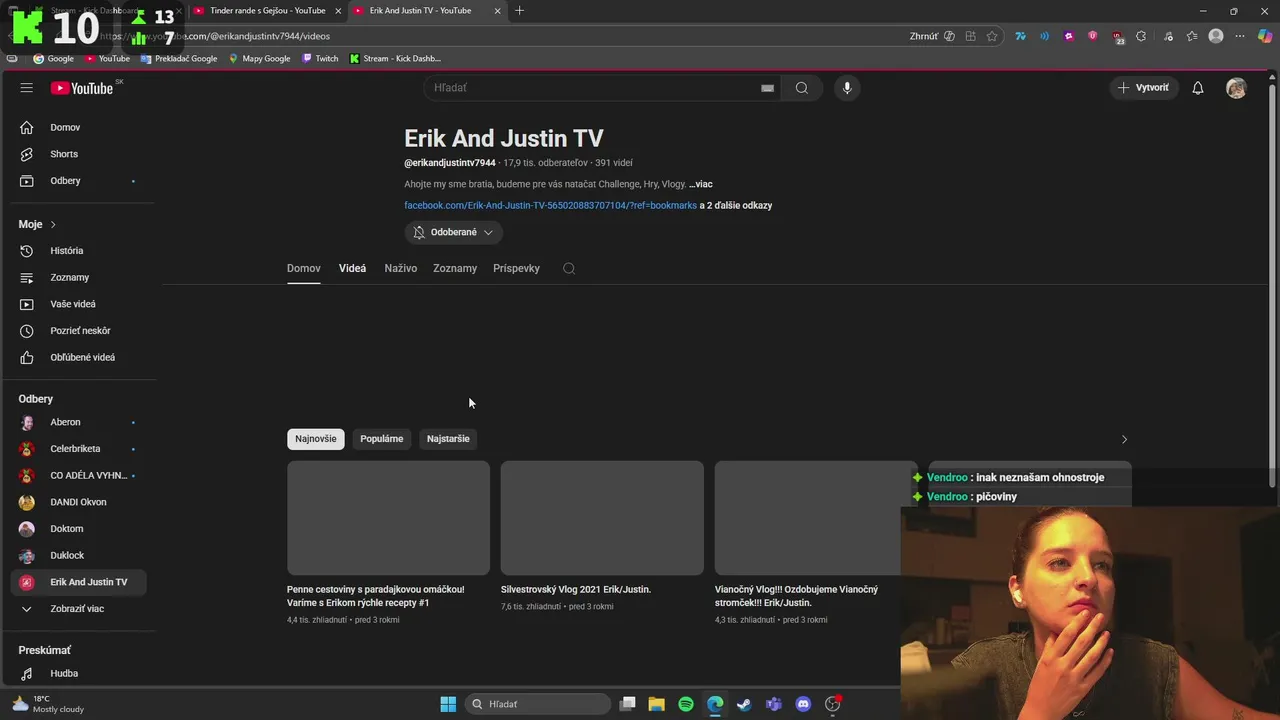
Task: Open Spotify from taskbar
Action: click(x=686, y=704)
